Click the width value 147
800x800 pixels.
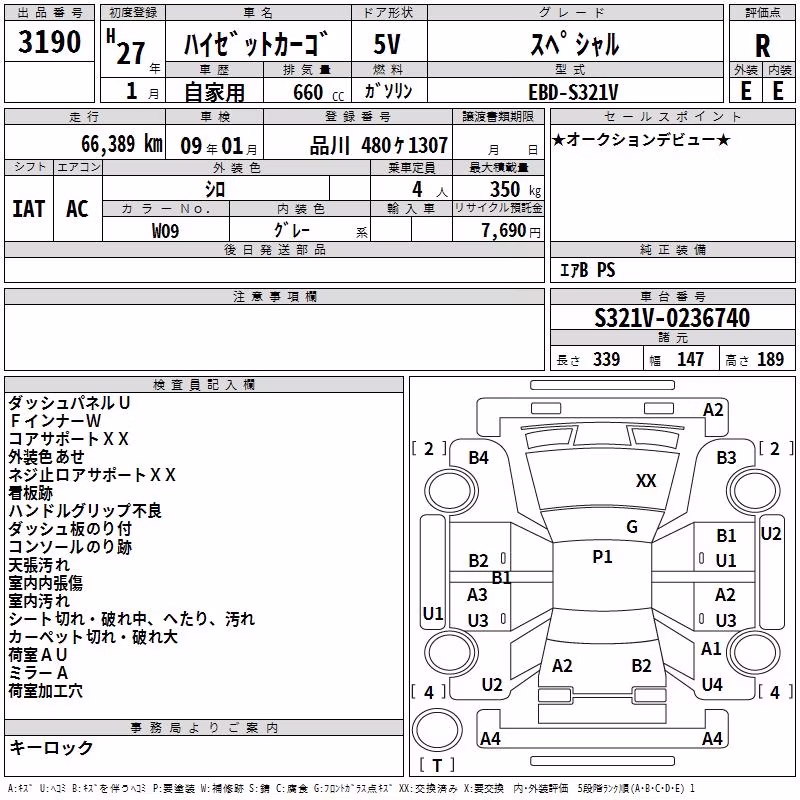point(690,360)
